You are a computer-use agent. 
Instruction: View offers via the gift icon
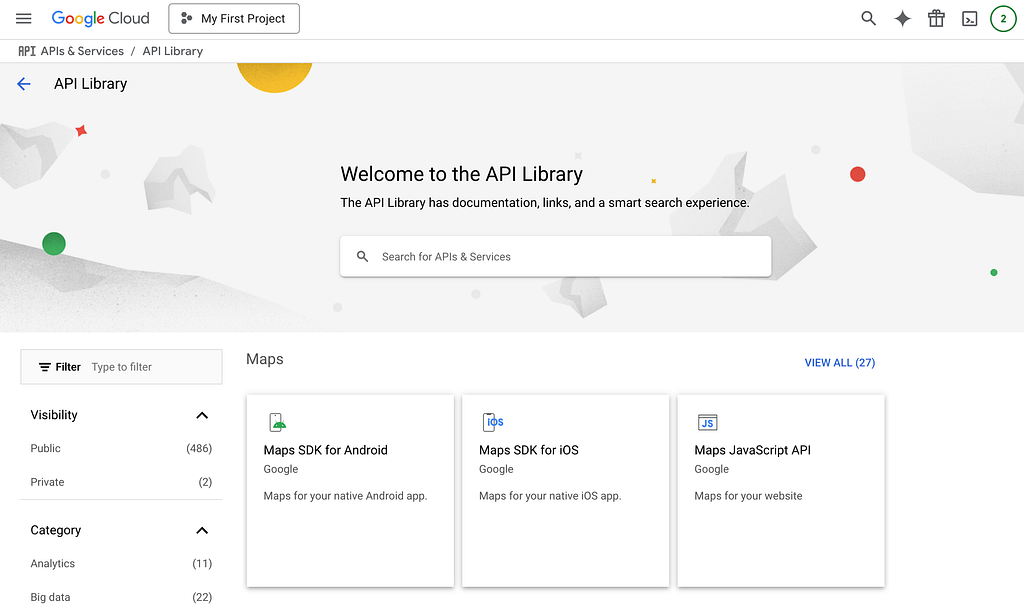coord(935,18)
